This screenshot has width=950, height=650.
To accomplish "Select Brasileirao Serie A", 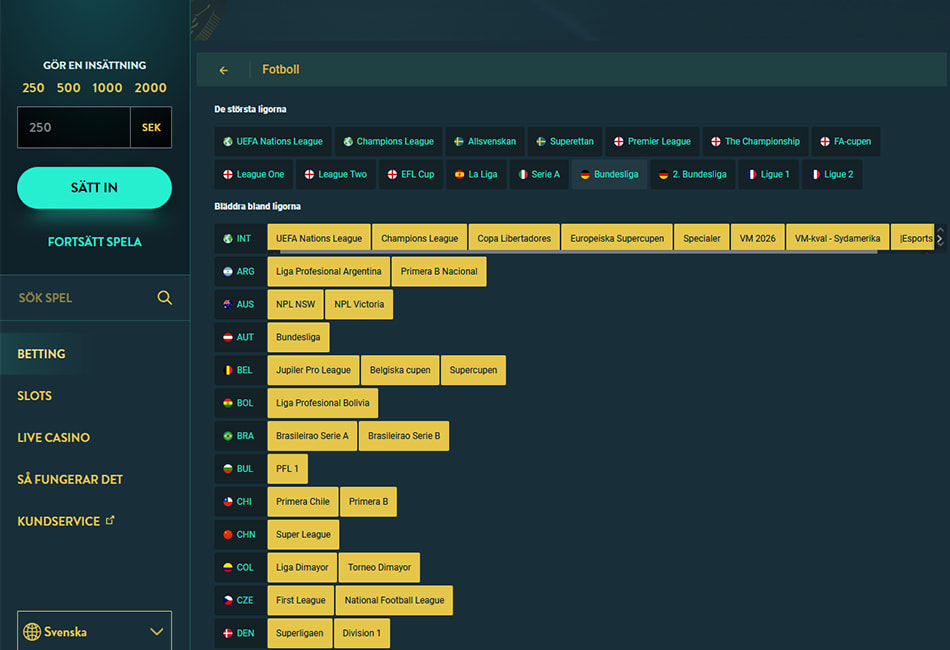I will (312, 436).
